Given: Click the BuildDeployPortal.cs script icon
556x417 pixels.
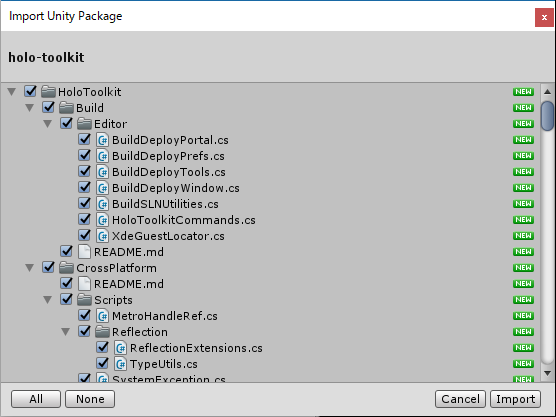Looking at the screenshot, I should [x=102, y=140].
